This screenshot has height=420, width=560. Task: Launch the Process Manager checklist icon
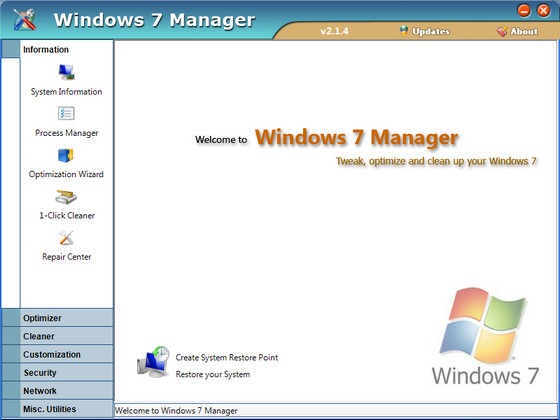click(x=66, y=114)
